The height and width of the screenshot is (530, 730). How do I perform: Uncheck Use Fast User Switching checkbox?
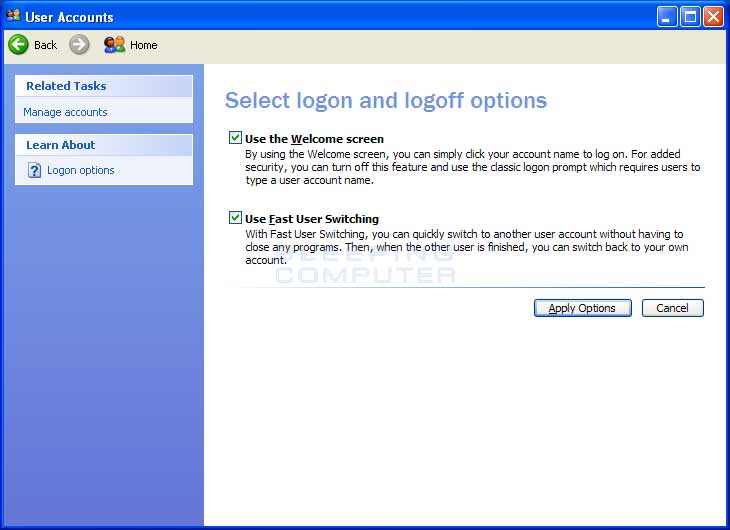pos(235,217)
